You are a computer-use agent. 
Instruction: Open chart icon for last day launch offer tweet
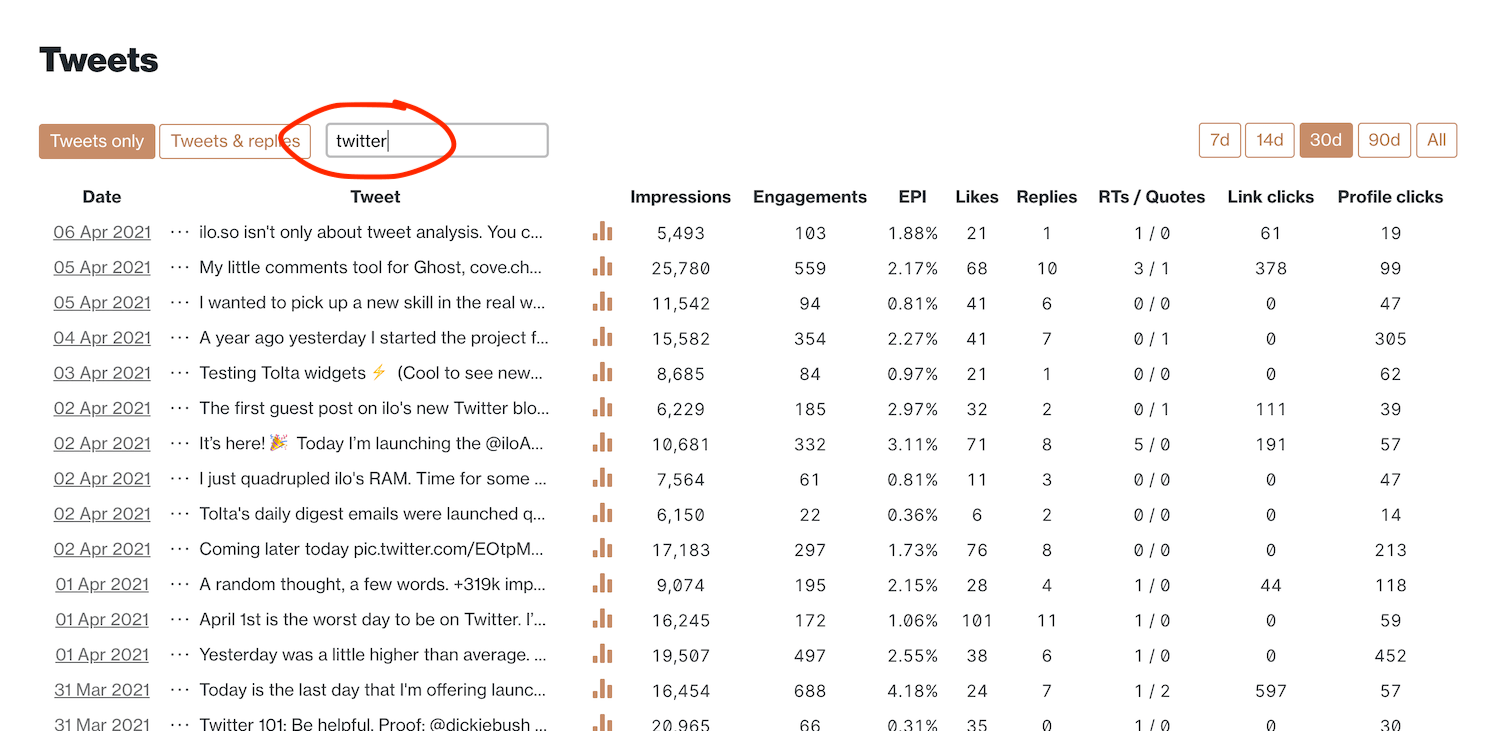pos(602,690)
